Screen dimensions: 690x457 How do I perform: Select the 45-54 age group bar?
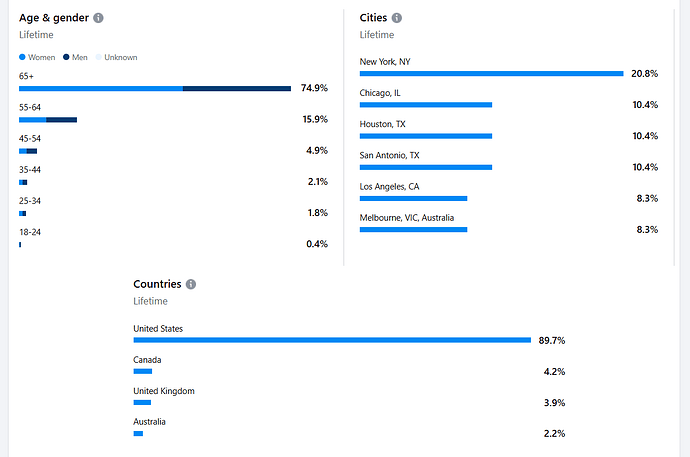tap(28, 151)
